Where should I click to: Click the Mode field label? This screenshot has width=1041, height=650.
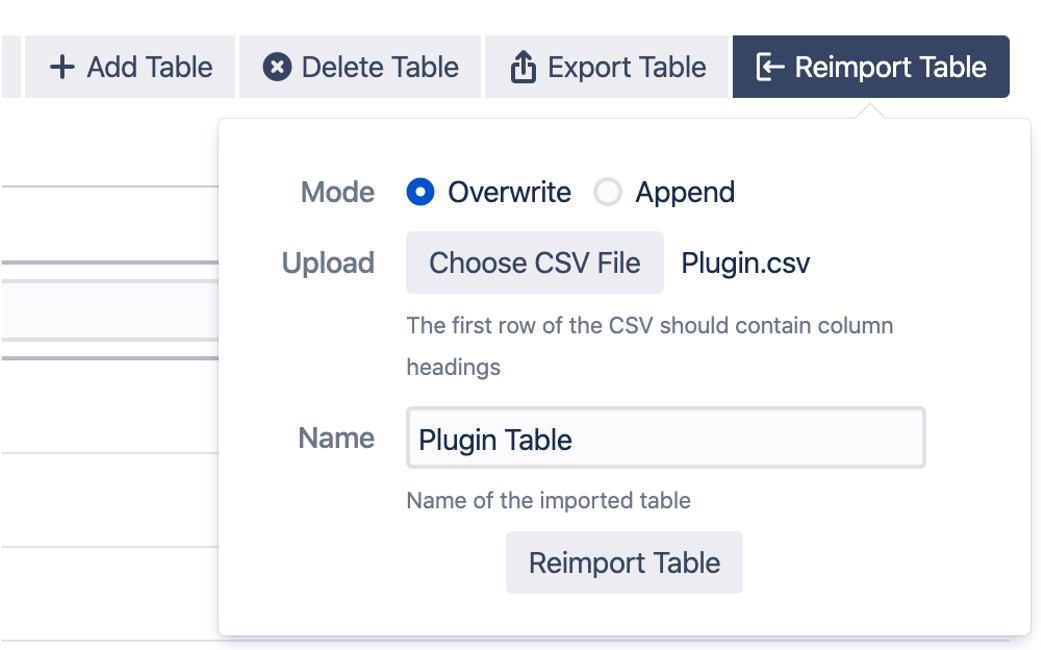[337, 192]
